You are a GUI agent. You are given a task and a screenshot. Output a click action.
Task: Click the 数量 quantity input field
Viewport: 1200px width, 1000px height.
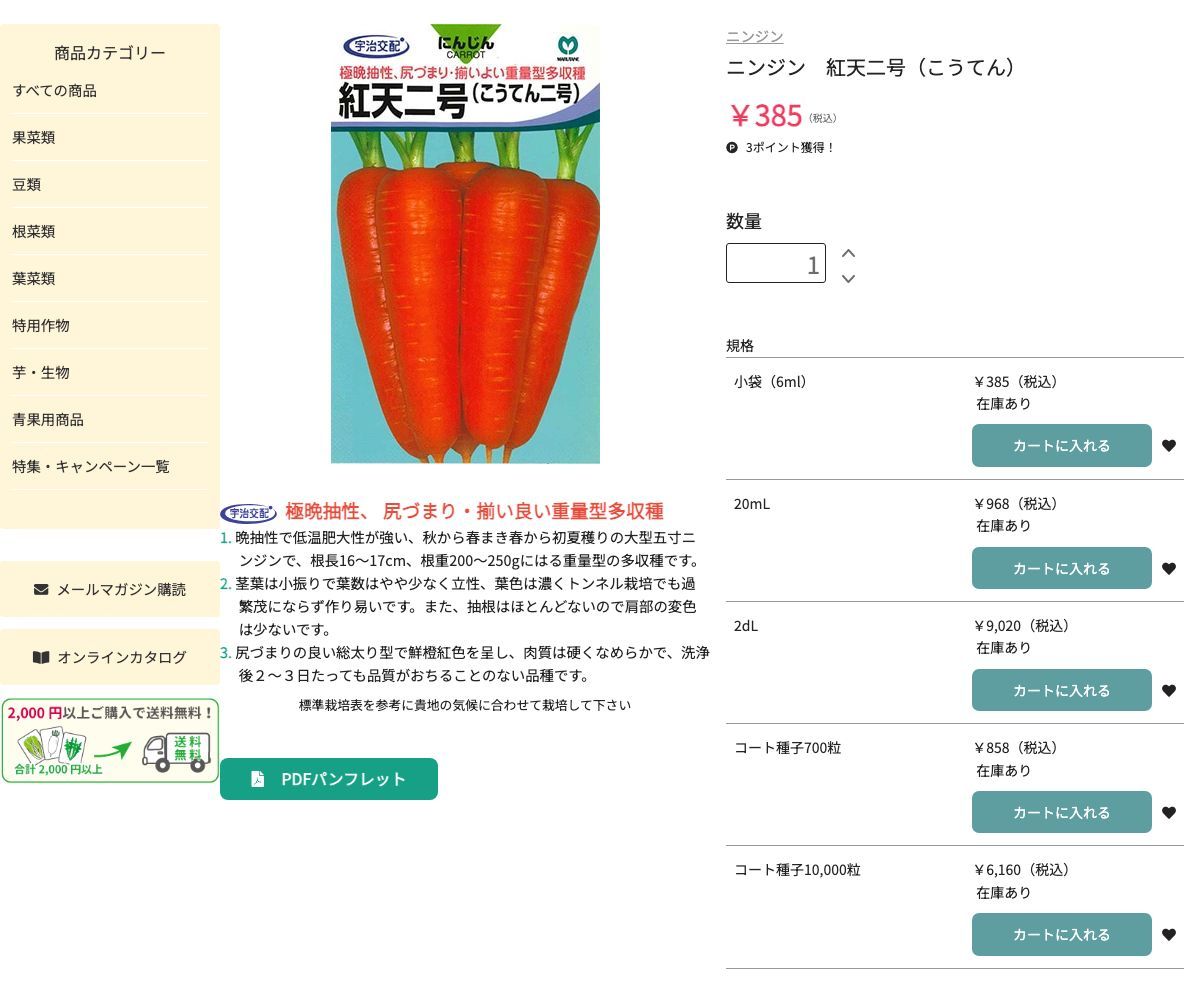click(775, 264)
